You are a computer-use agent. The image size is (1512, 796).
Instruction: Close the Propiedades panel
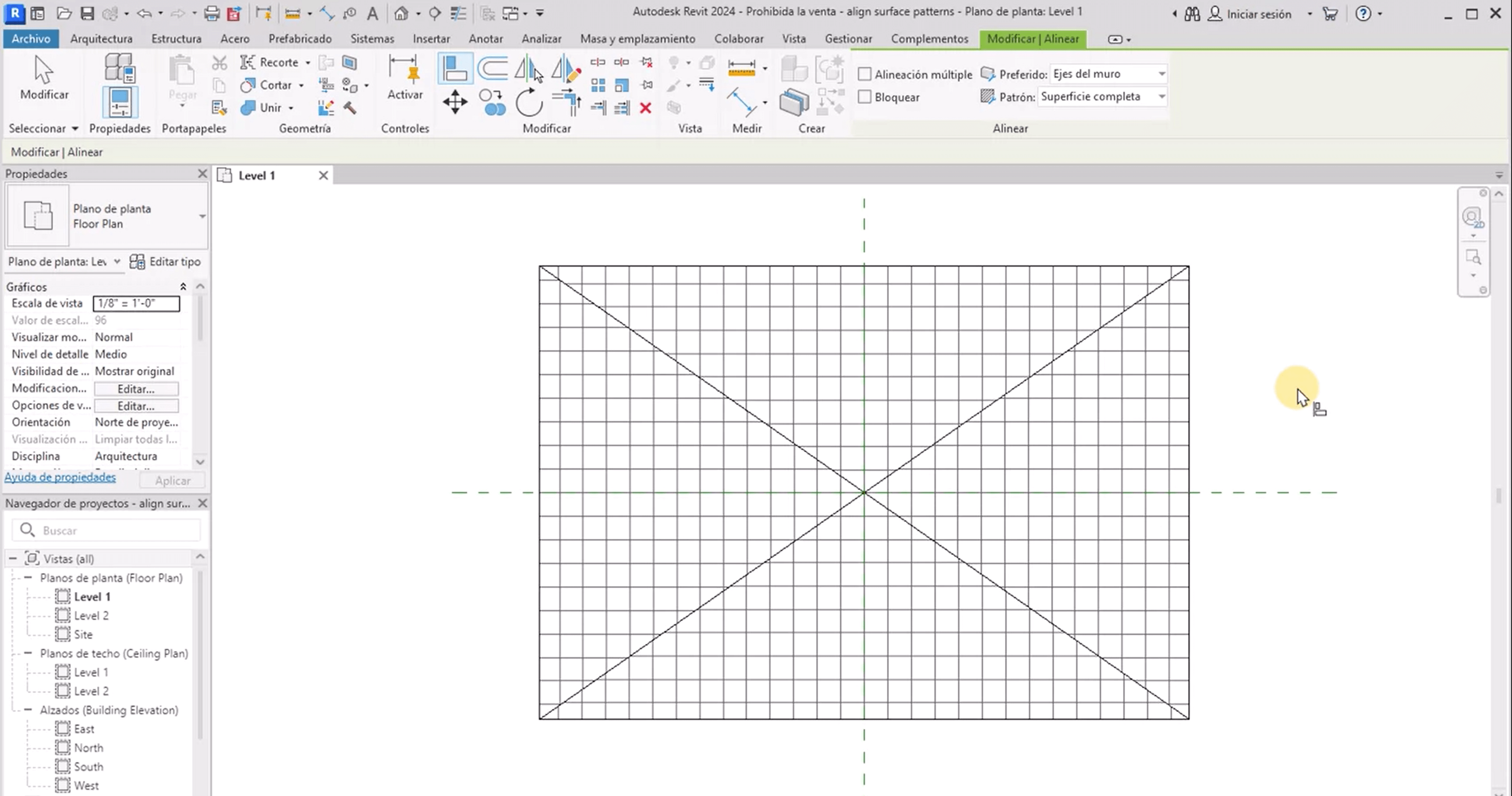202,174
